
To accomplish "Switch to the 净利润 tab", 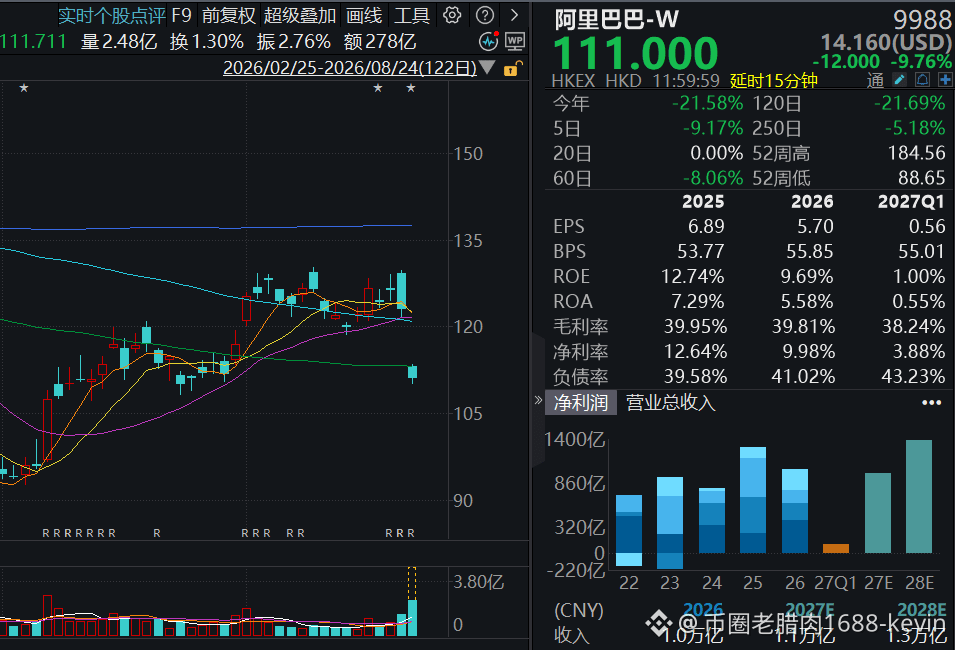I will click(x=580, y=403).
